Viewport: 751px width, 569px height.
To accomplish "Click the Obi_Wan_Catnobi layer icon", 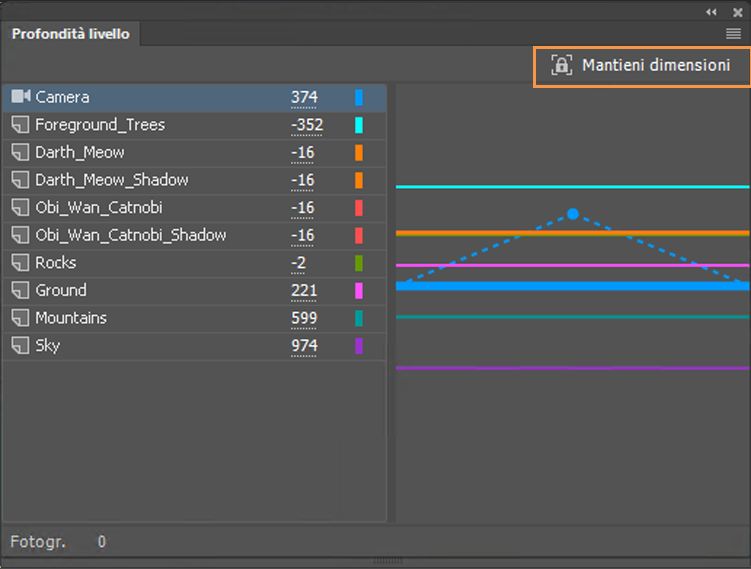I will pos(20,208).
